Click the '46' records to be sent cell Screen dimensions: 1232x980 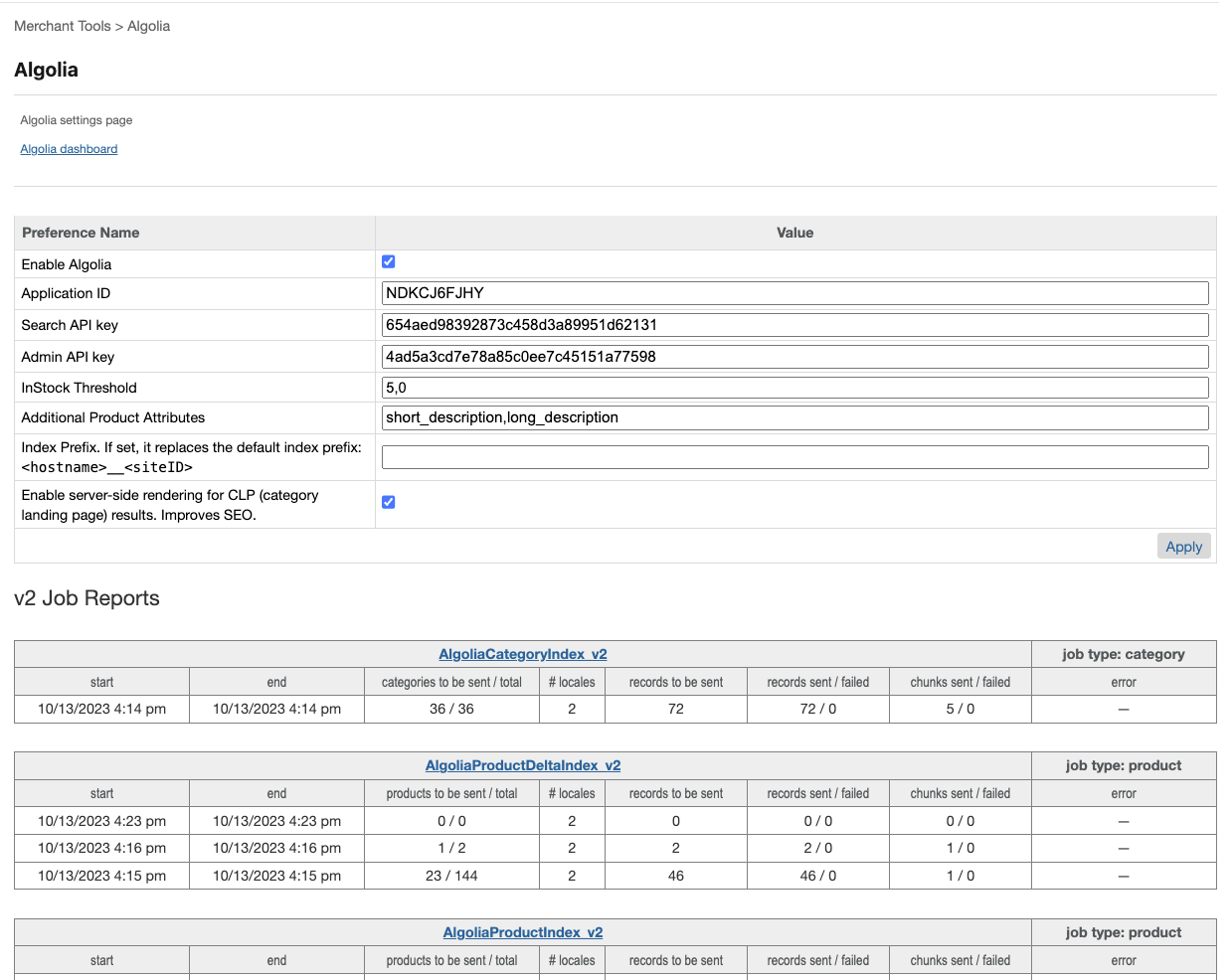pos(676,876)
